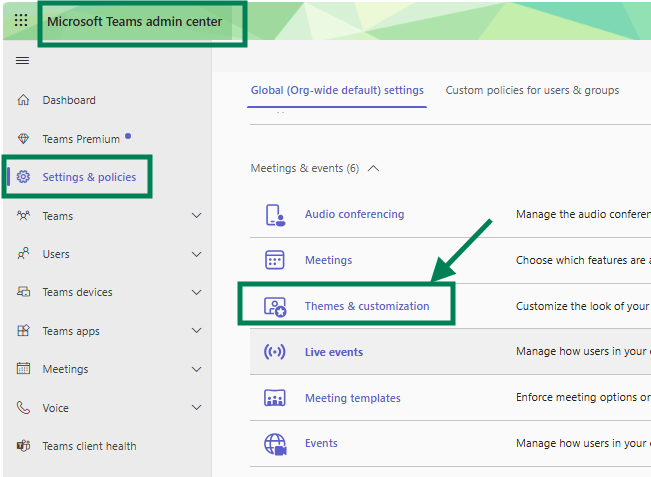
Task: Click the Teams Premium diamond icon
Action: [x=23, y=139]
